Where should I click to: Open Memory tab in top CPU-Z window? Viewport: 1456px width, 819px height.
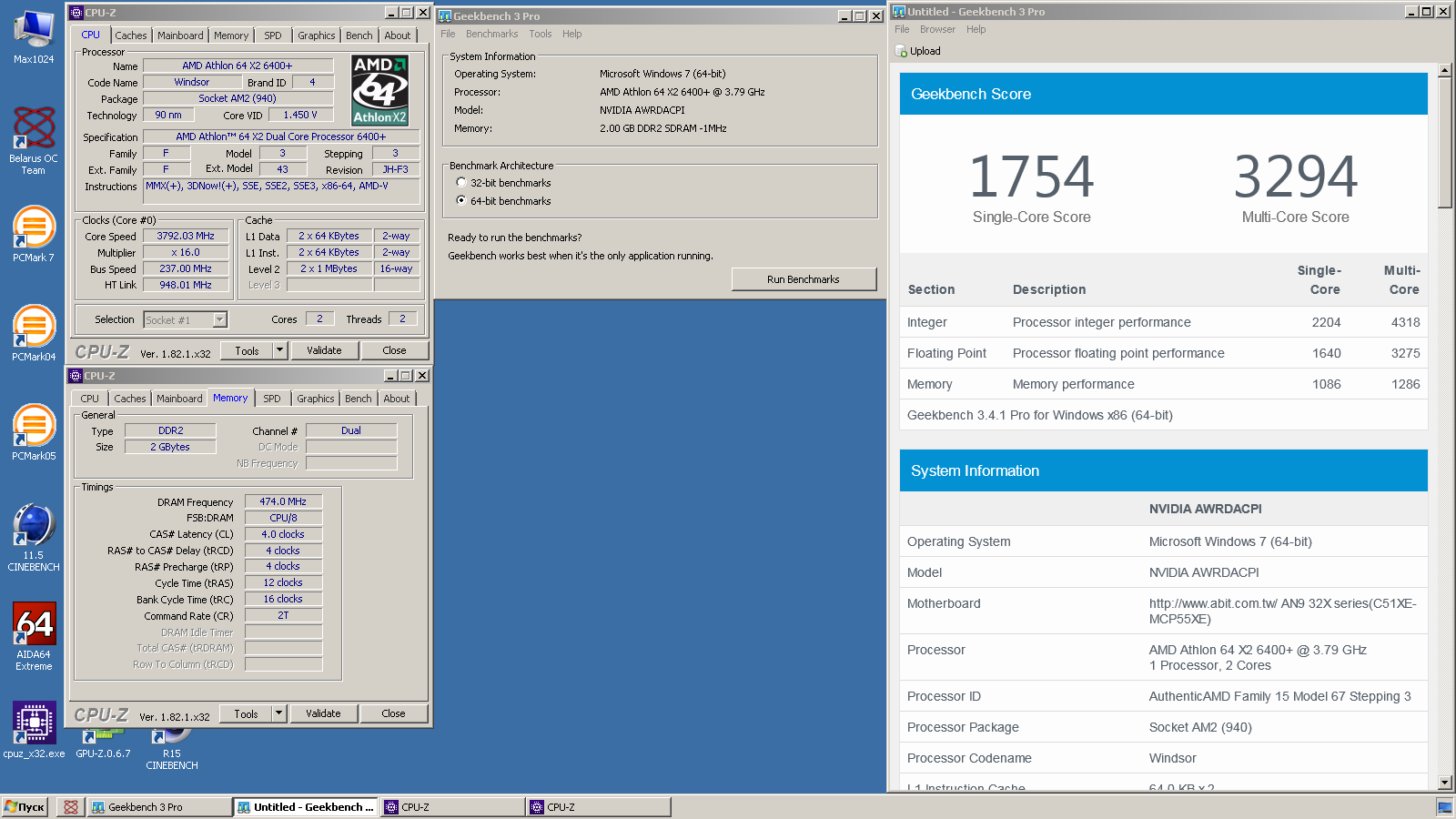click(x=231, y=35)
